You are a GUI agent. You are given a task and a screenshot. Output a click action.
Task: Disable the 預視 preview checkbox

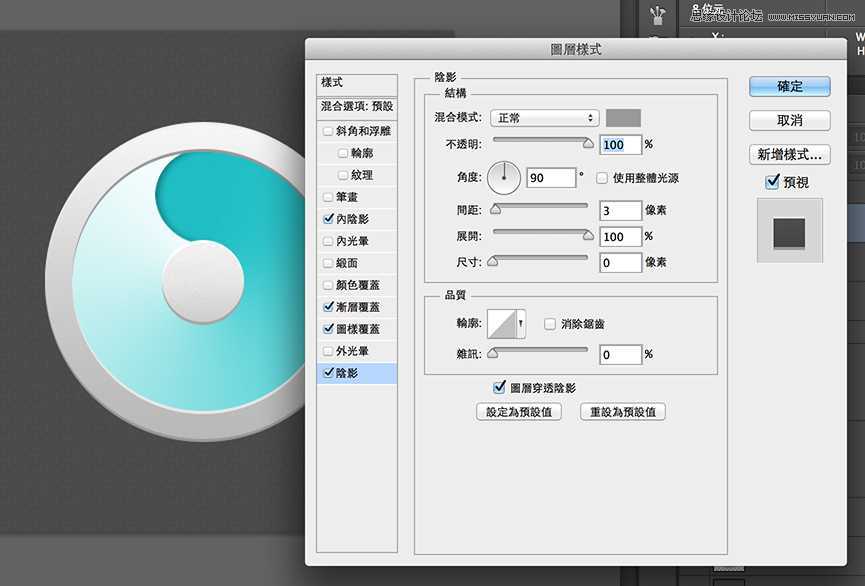click(771, 182)
